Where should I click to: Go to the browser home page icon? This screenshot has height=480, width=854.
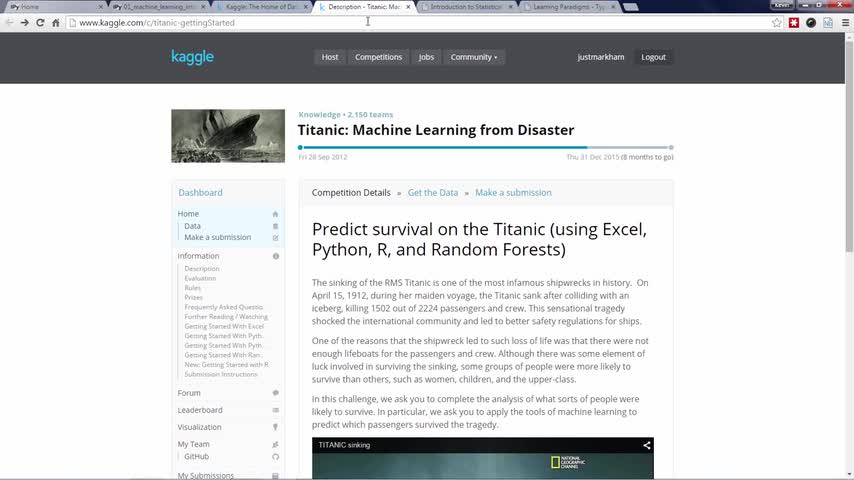pyautogui.click(x=56, y=22)
